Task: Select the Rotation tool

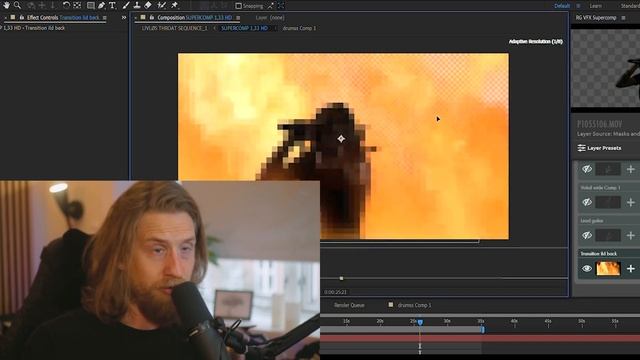Action: 66,5
